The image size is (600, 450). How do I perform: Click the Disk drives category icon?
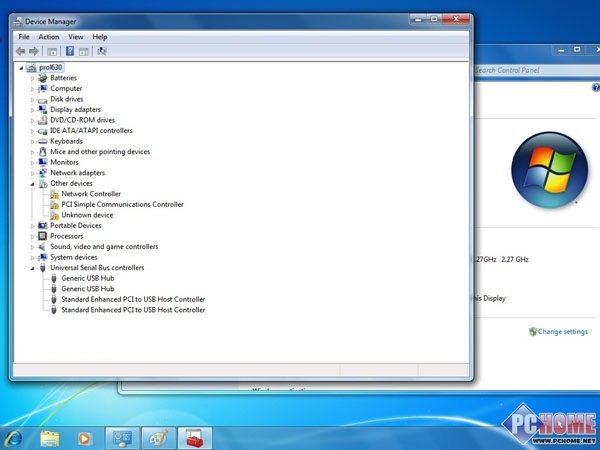(x=42, y=99)
